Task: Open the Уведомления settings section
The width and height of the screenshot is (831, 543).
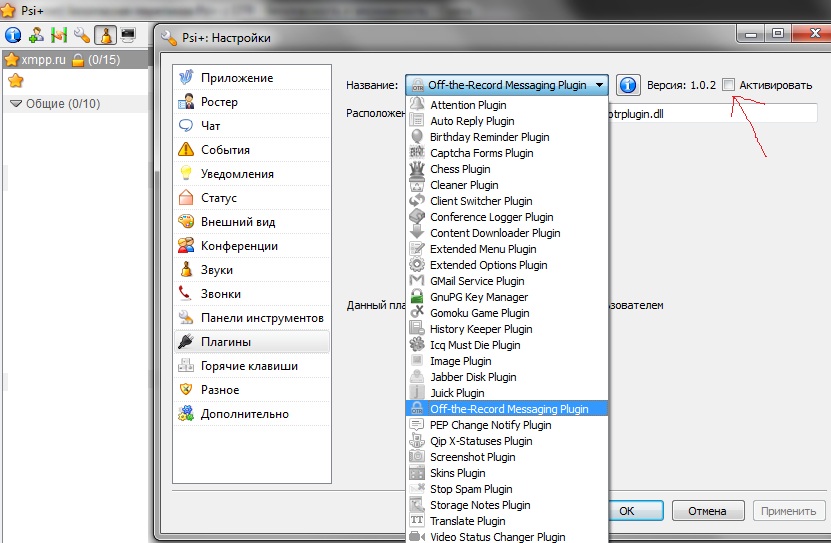Action: pos(252,174)
